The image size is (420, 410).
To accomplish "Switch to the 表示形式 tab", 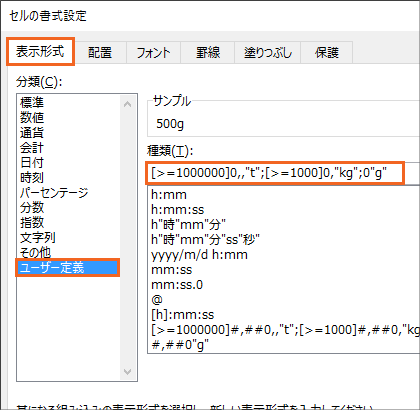I will pyautogui.click(x=40, y=52).
